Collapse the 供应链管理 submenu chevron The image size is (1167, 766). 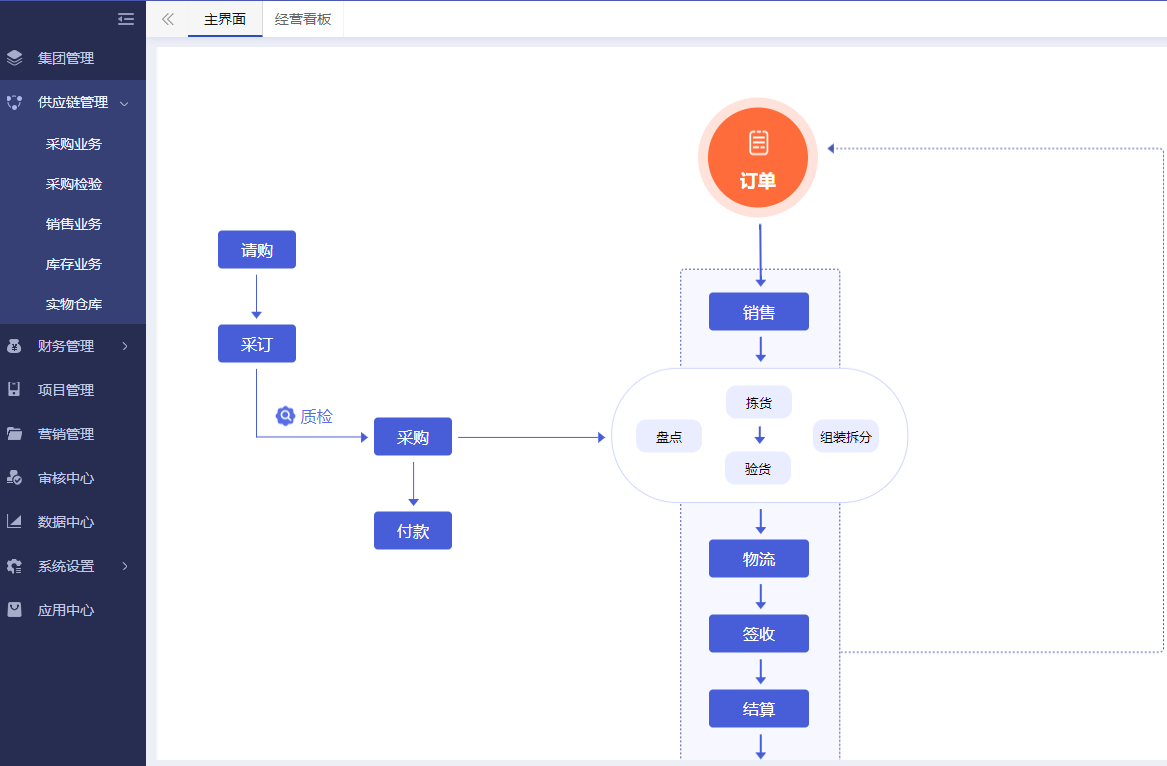pyautogui.click(x=124, y=103)
